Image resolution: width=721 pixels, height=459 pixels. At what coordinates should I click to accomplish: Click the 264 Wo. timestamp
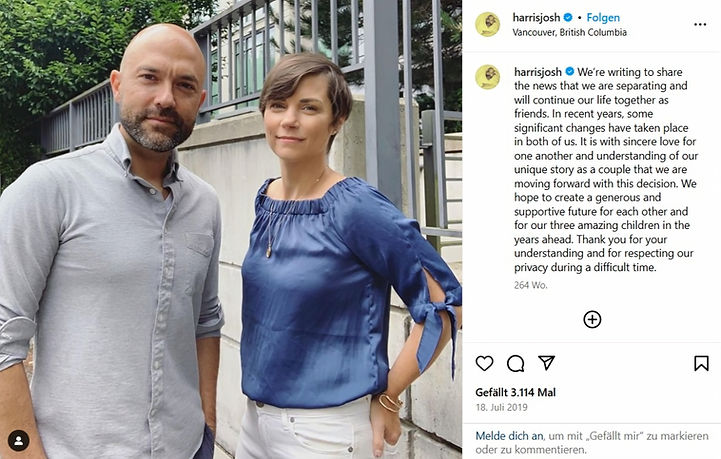point(531,285)
